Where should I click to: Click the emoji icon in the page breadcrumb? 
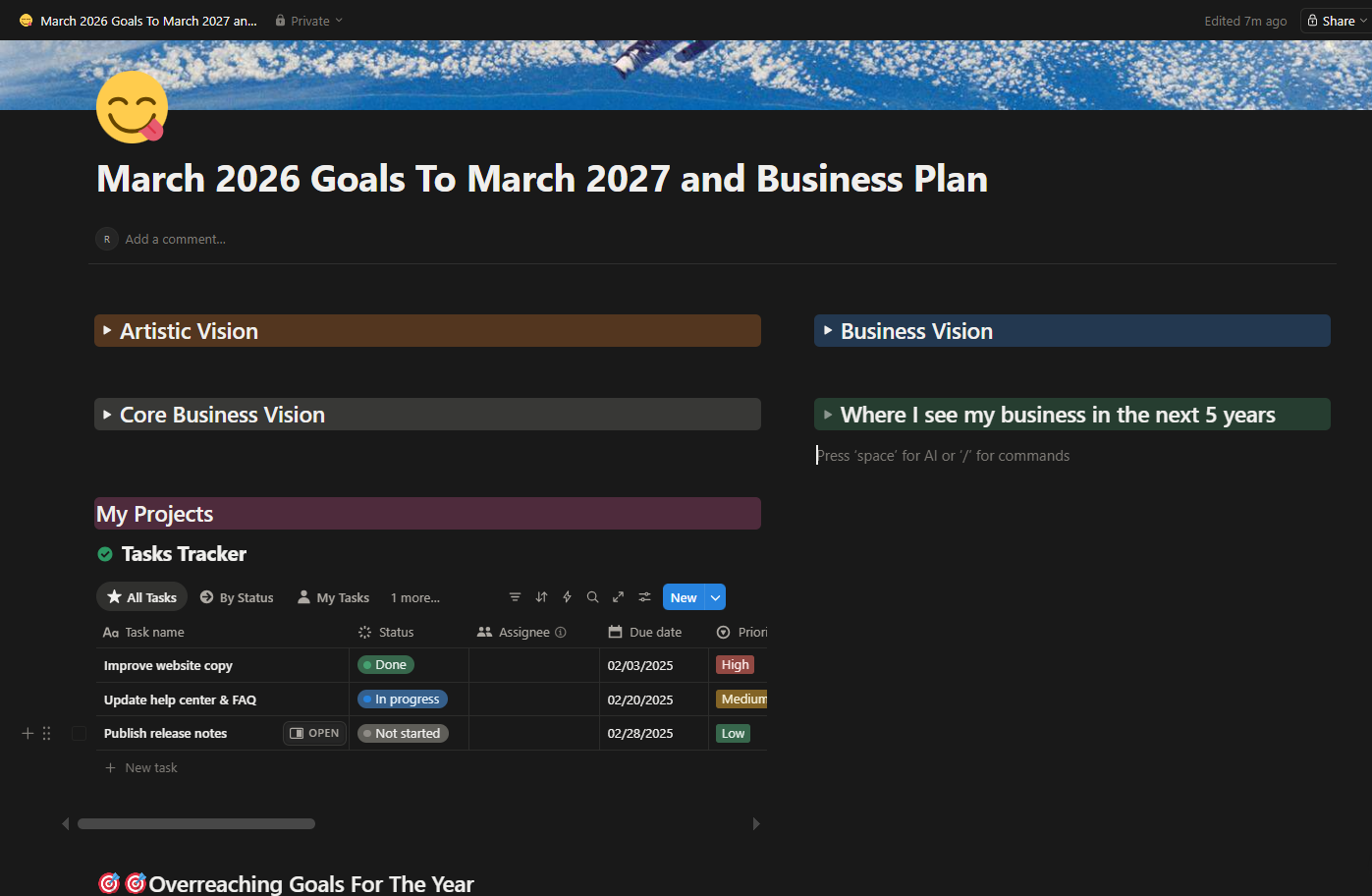(26, 21)
